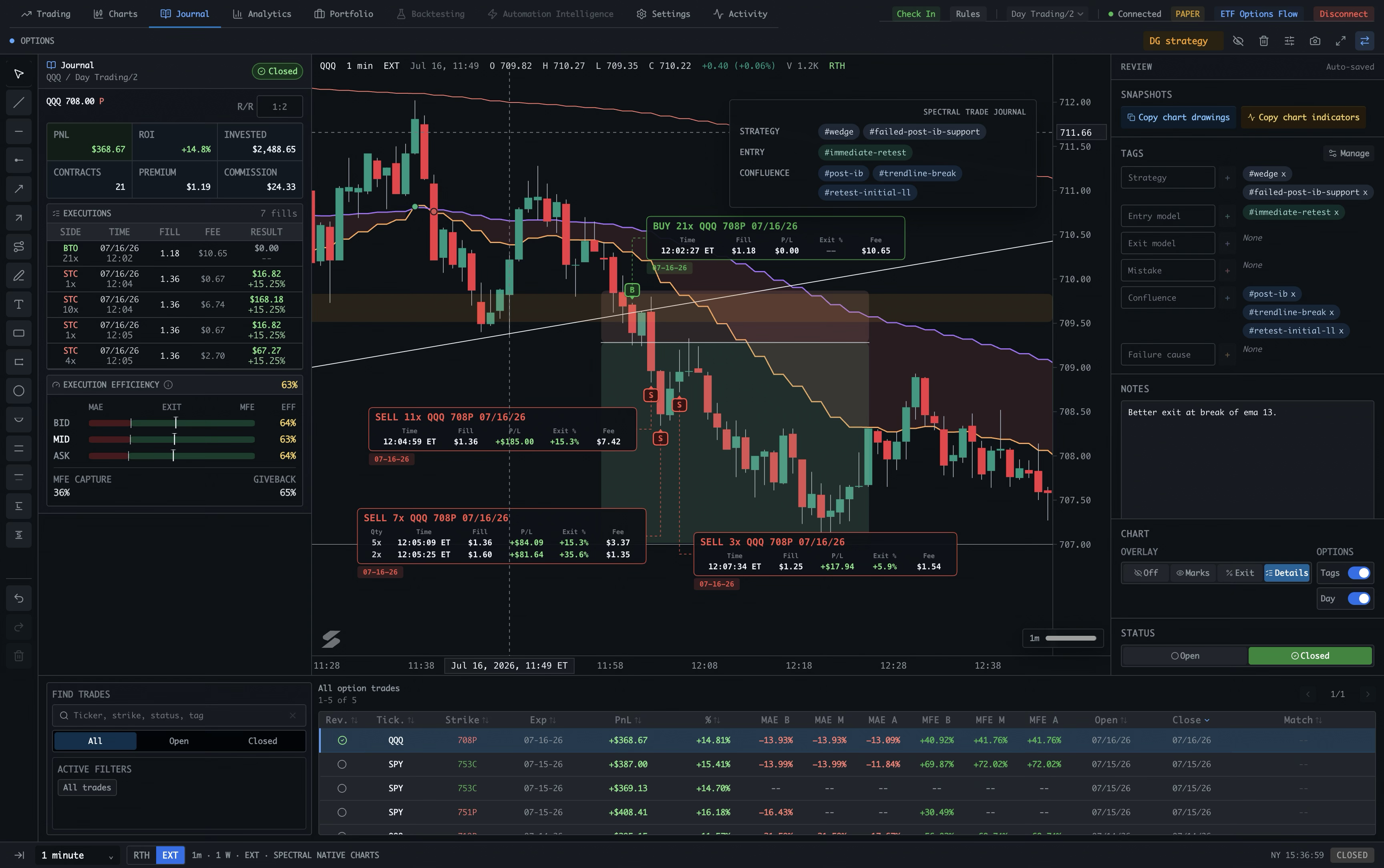
Task: Switch session to RTH
Action: [x=141, y=855]
